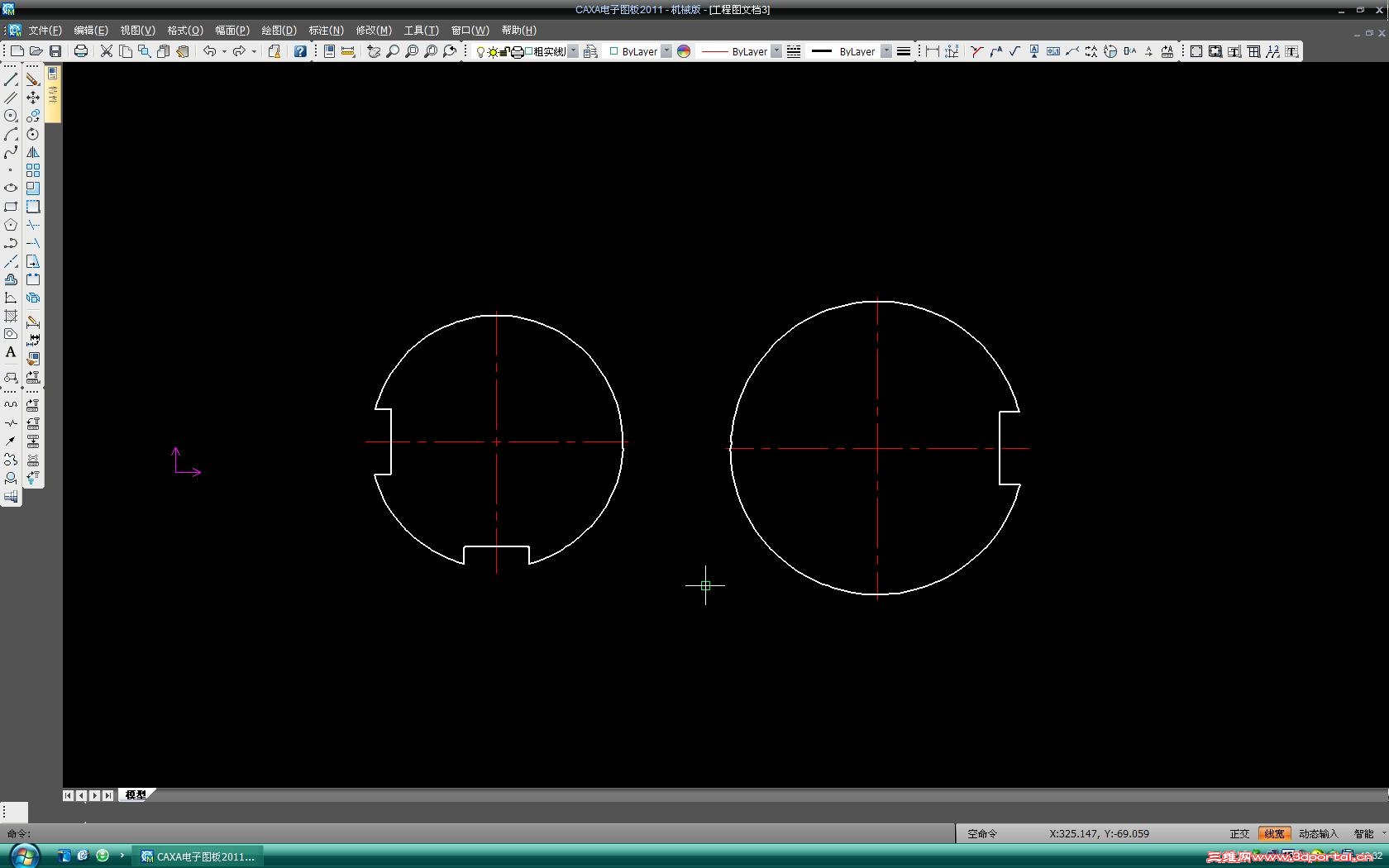Open the 绘图(D) menu
Image resolution: width=1389 pixels, height=868 pixels.
(279, 30)
